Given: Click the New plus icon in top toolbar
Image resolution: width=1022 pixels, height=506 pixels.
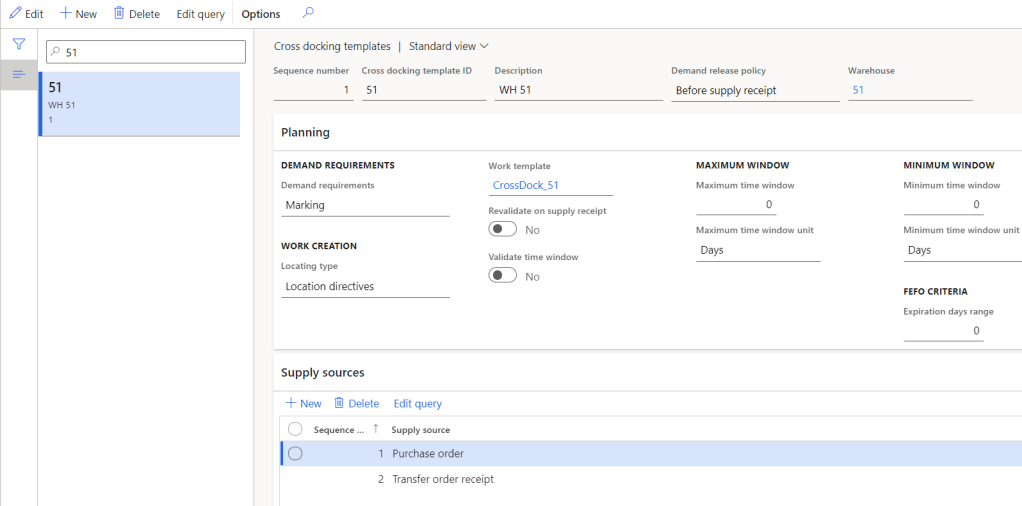Looking at the screenshot, I should tap(66, 14).
